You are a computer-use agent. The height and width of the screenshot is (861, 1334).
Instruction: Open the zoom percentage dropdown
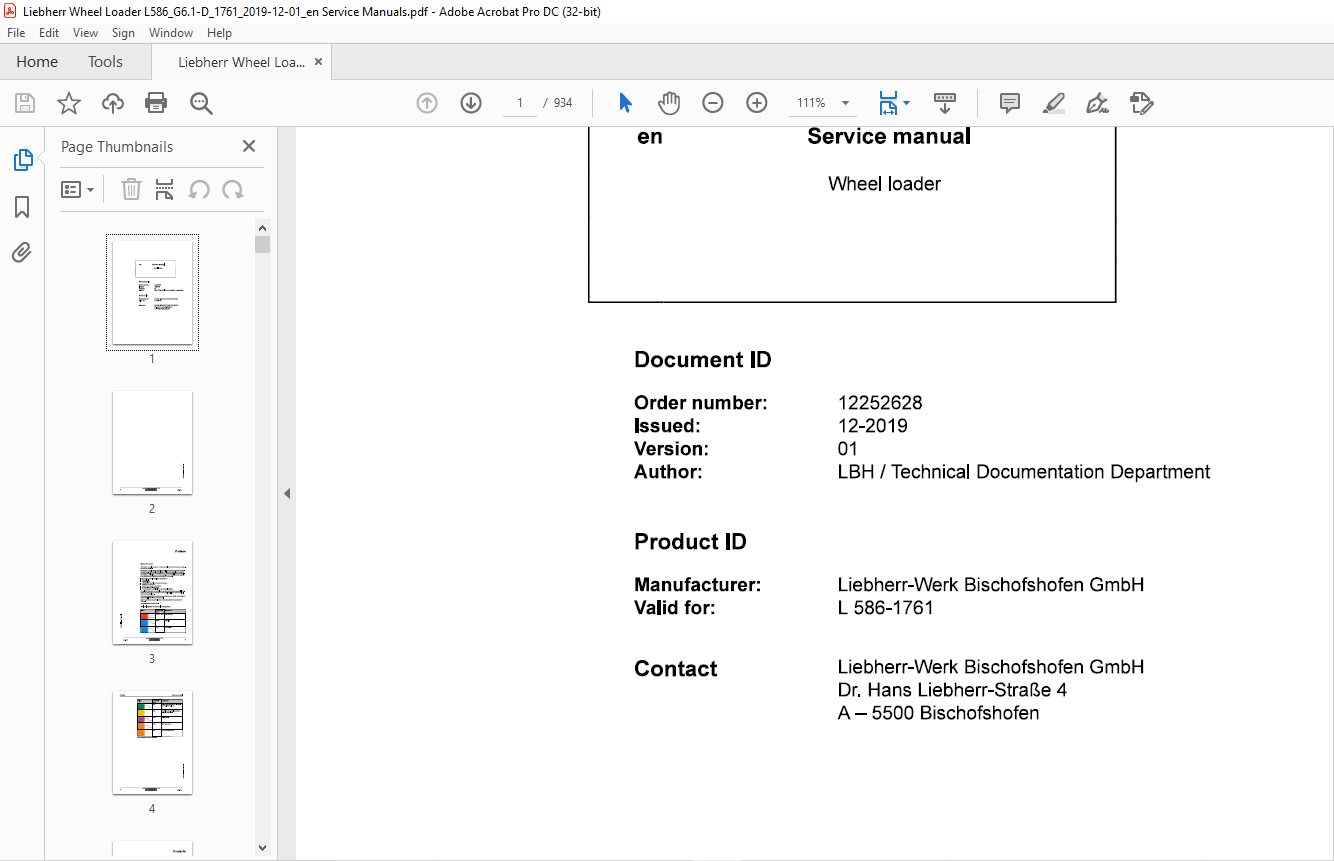pyautogui.click(x=845, y=103)
